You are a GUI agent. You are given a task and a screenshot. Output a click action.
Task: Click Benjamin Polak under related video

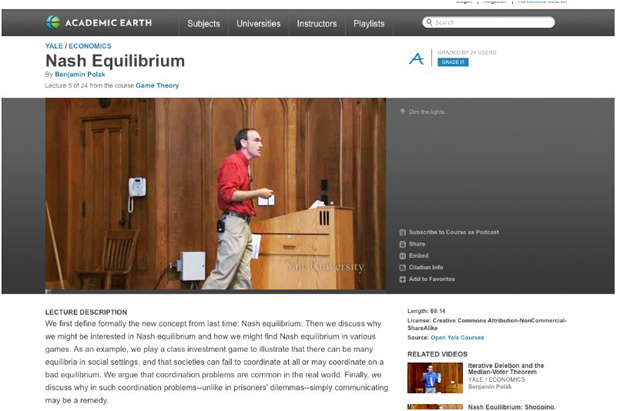pos(490,386)
